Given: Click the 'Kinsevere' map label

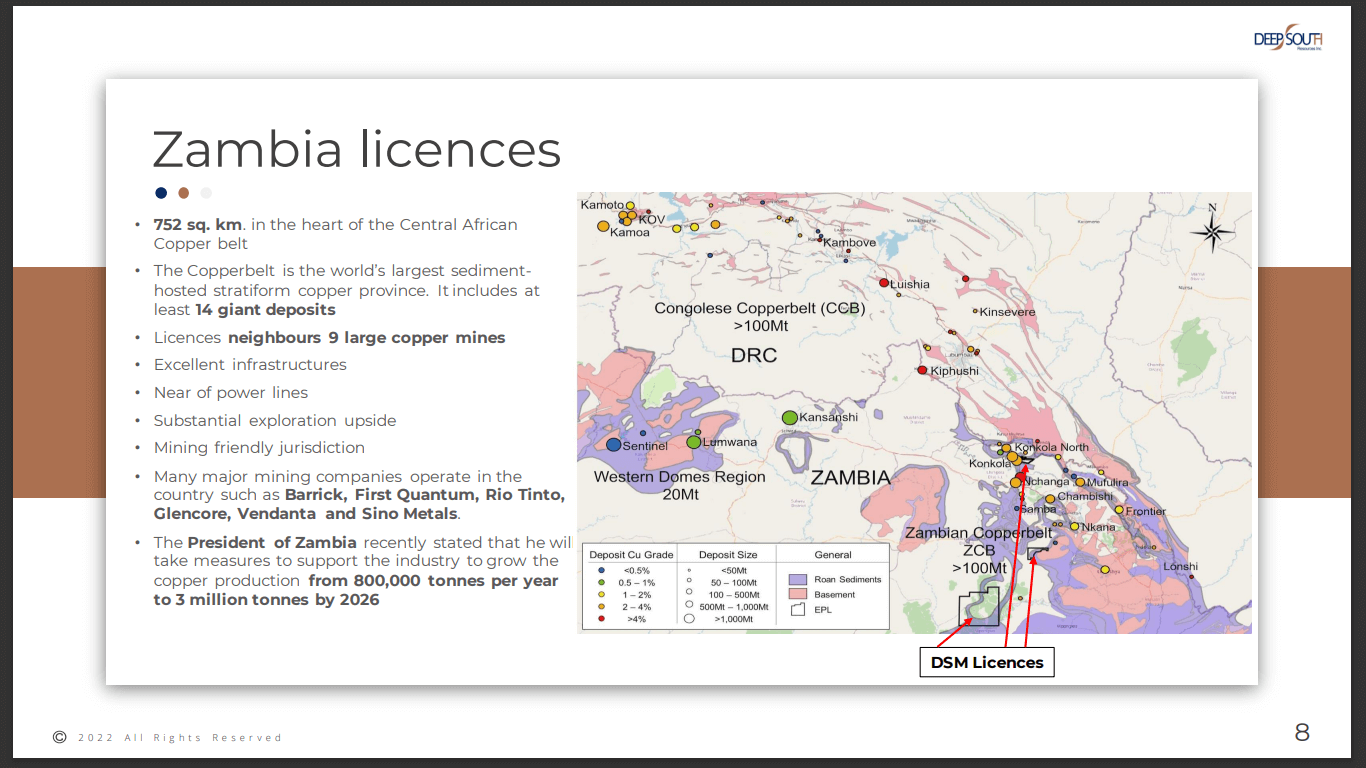Looking at the screenshot, I should click(x=1007, y=312).
